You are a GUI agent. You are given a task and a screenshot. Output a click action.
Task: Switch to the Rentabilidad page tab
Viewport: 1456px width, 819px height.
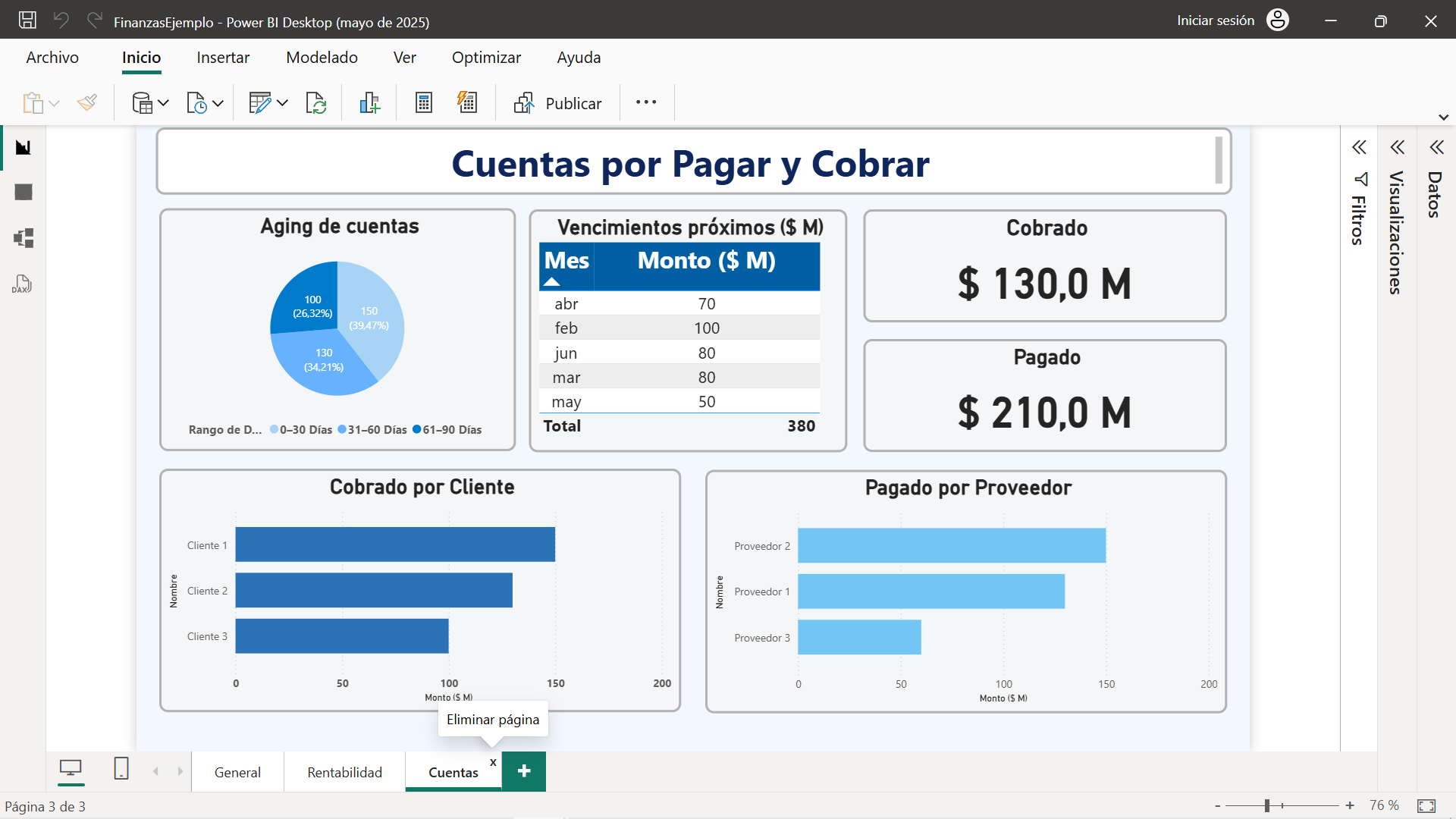(344, 772)
